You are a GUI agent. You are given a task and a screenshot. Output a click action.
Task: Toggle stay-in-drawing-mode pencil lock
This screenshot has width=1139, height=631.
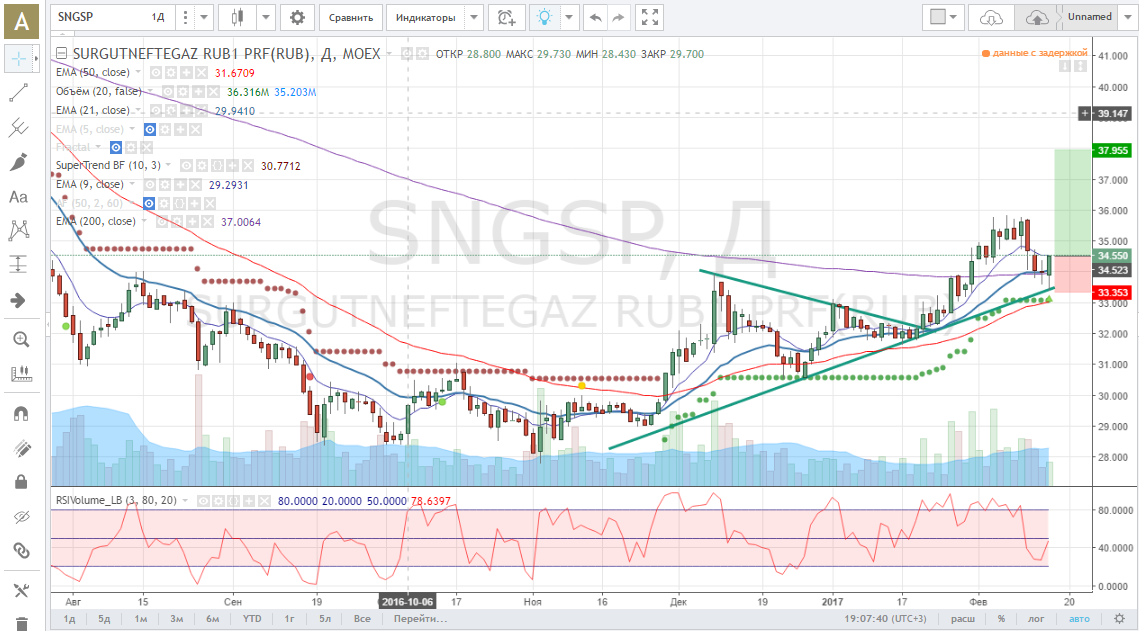[x=21, y=449]
